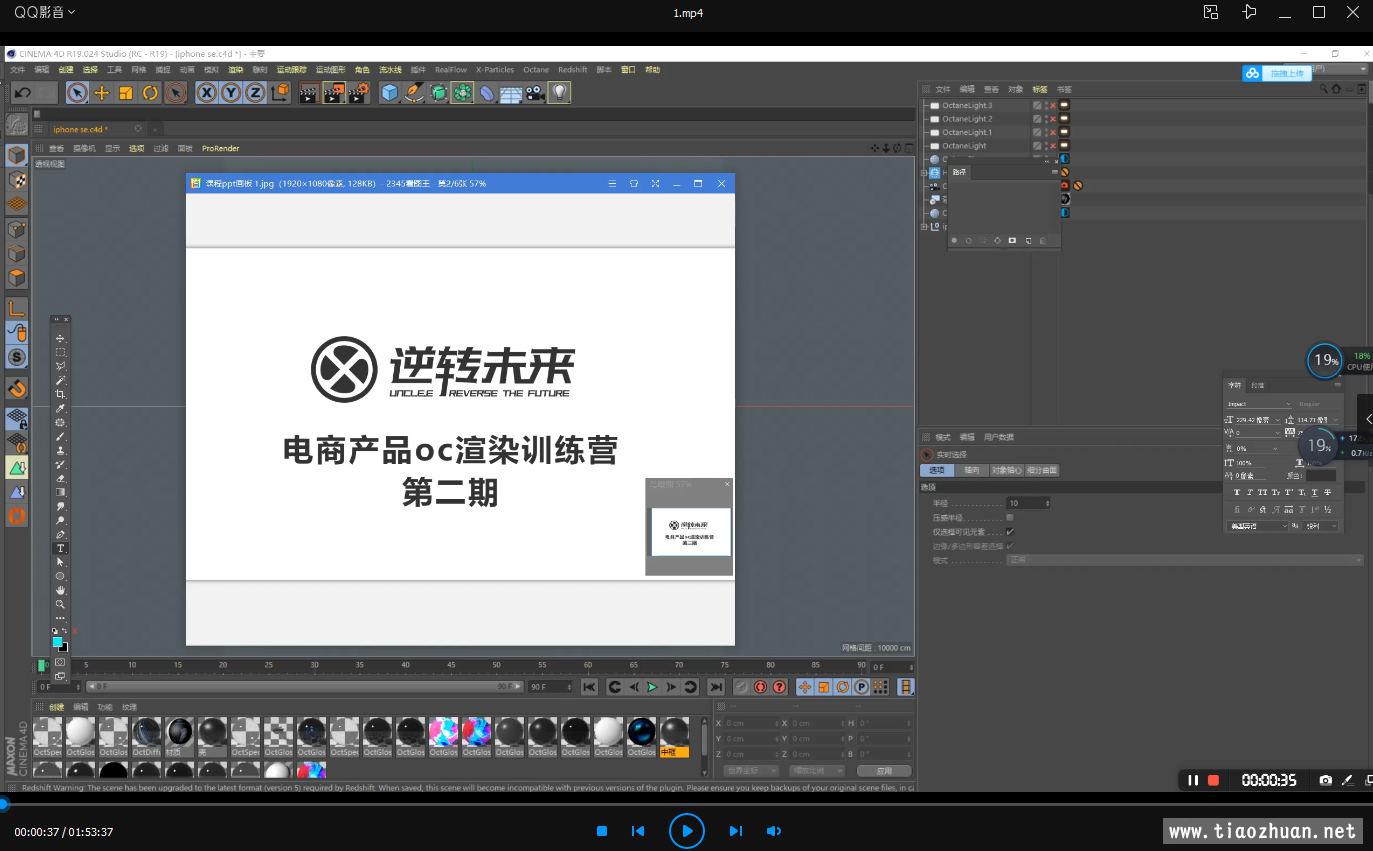Toggle the red X on OctaneLight.2

pos(1052,118)
